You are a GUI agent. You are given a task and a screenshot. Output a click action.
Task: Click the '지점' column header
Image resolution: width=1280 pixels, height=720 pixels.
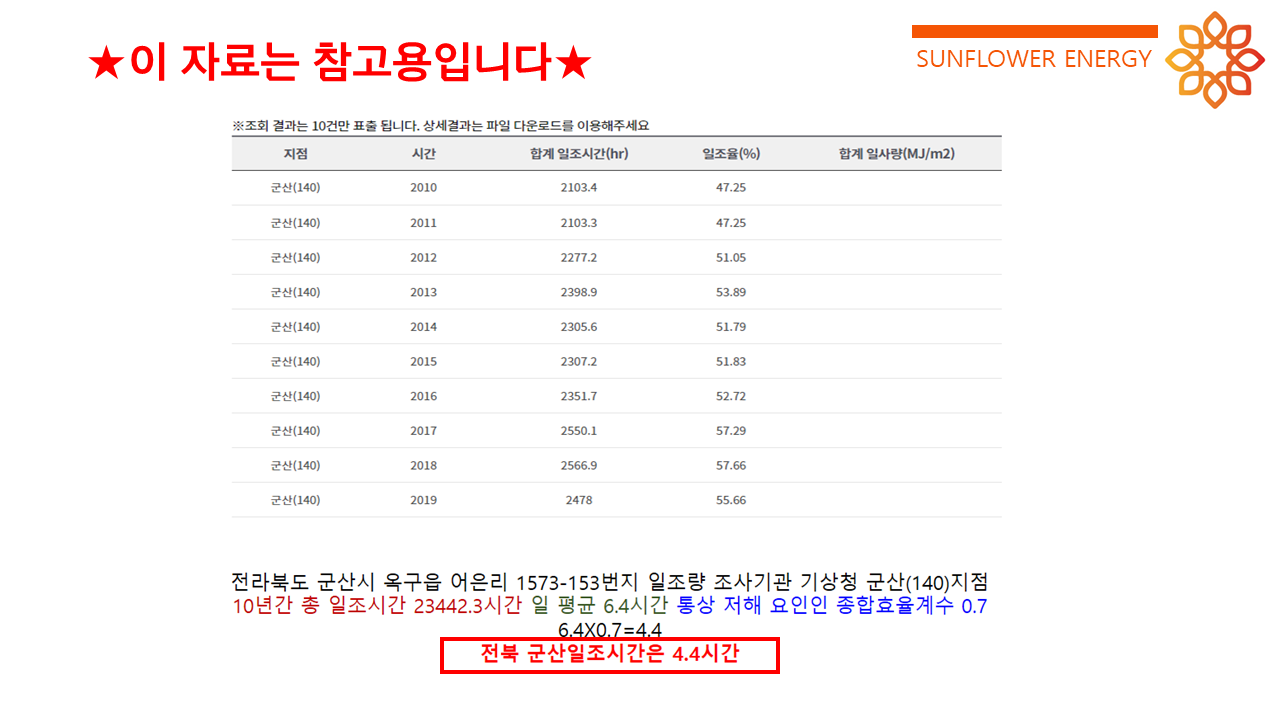pyautogui.click(x=295, y=154)
